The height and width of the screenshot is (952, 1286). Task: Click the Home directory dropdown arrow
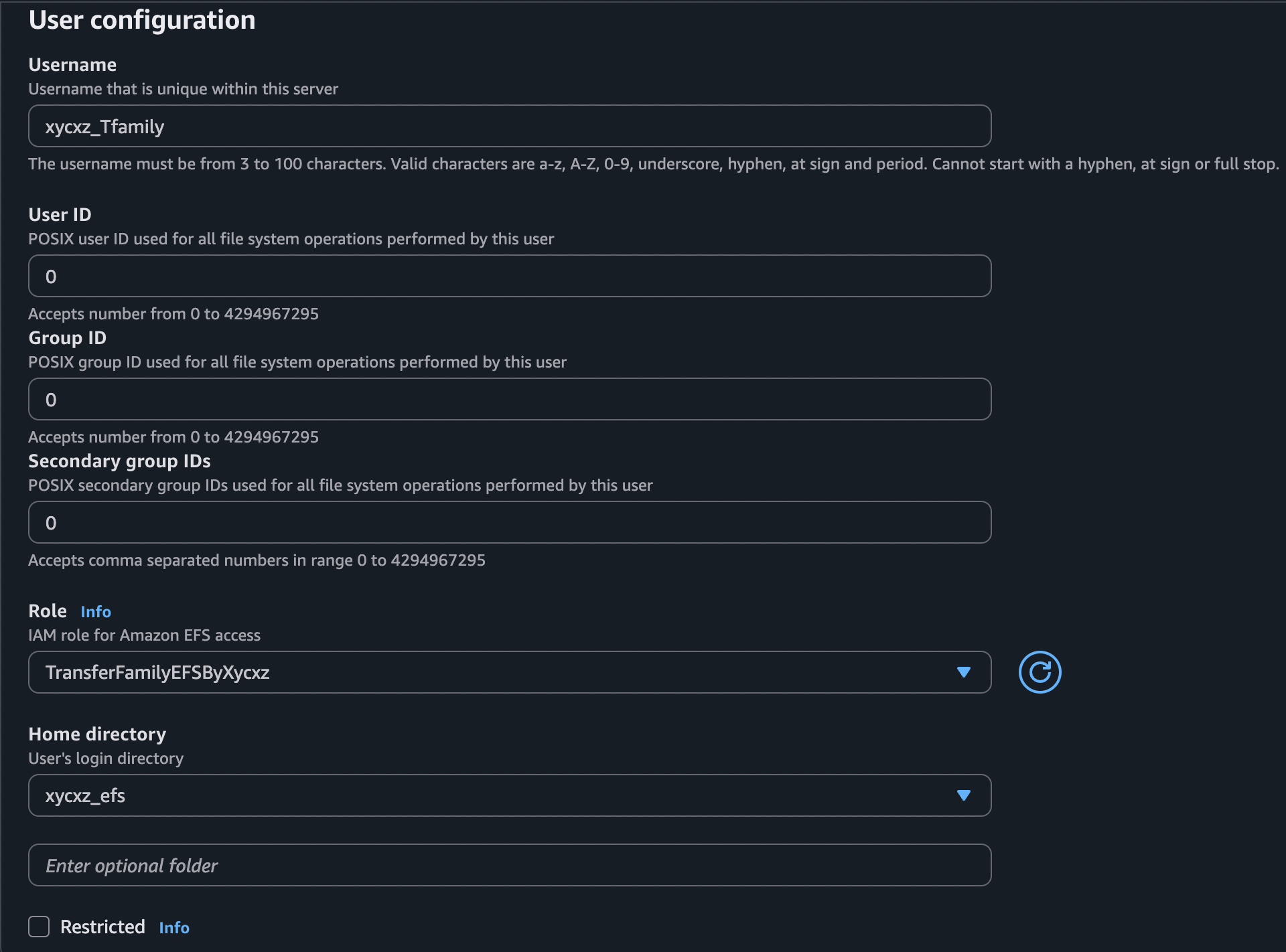[x=964, y=795]
